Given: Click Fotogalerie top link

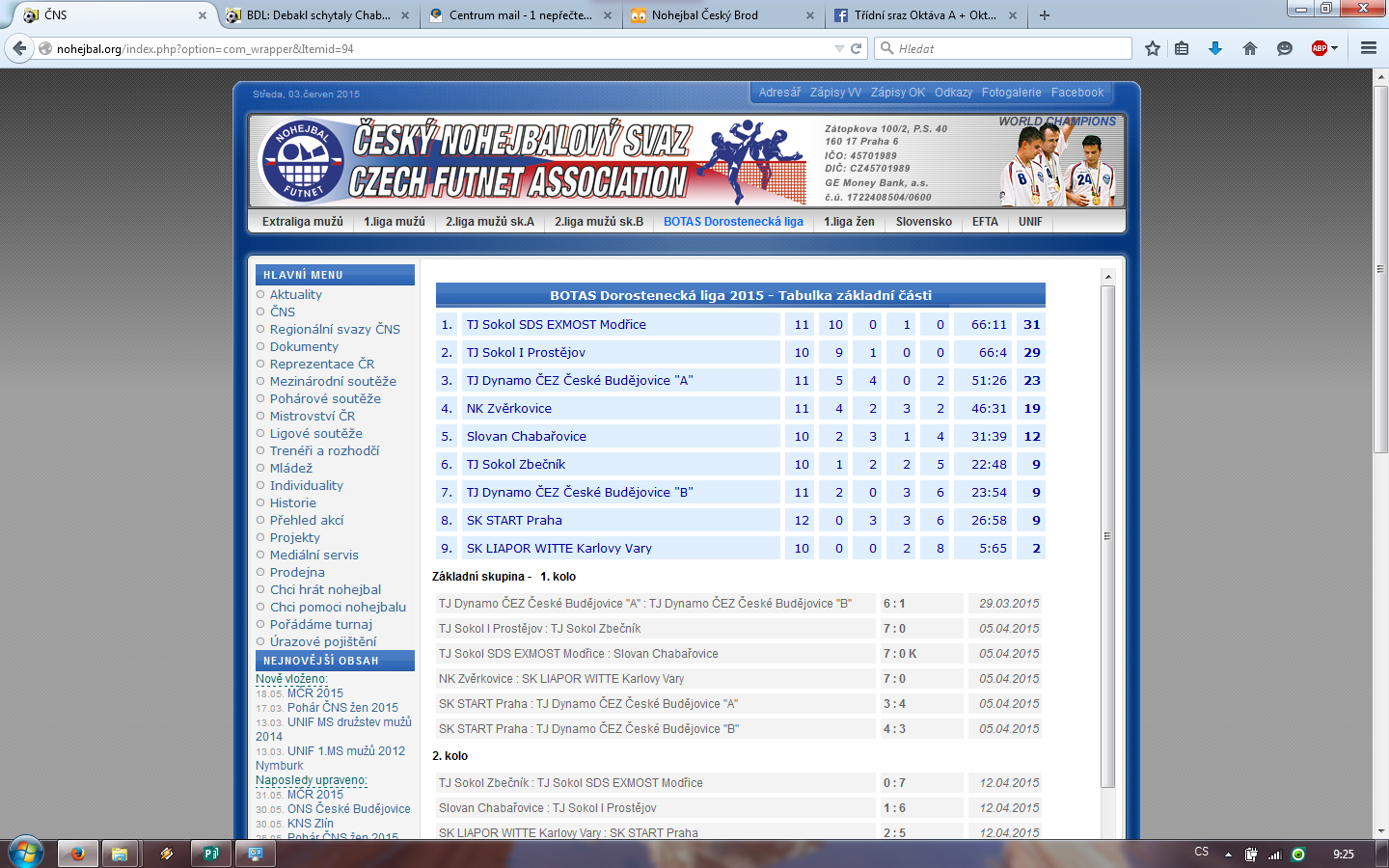Looking at the screenshot, I should (x=1011, y=93).
